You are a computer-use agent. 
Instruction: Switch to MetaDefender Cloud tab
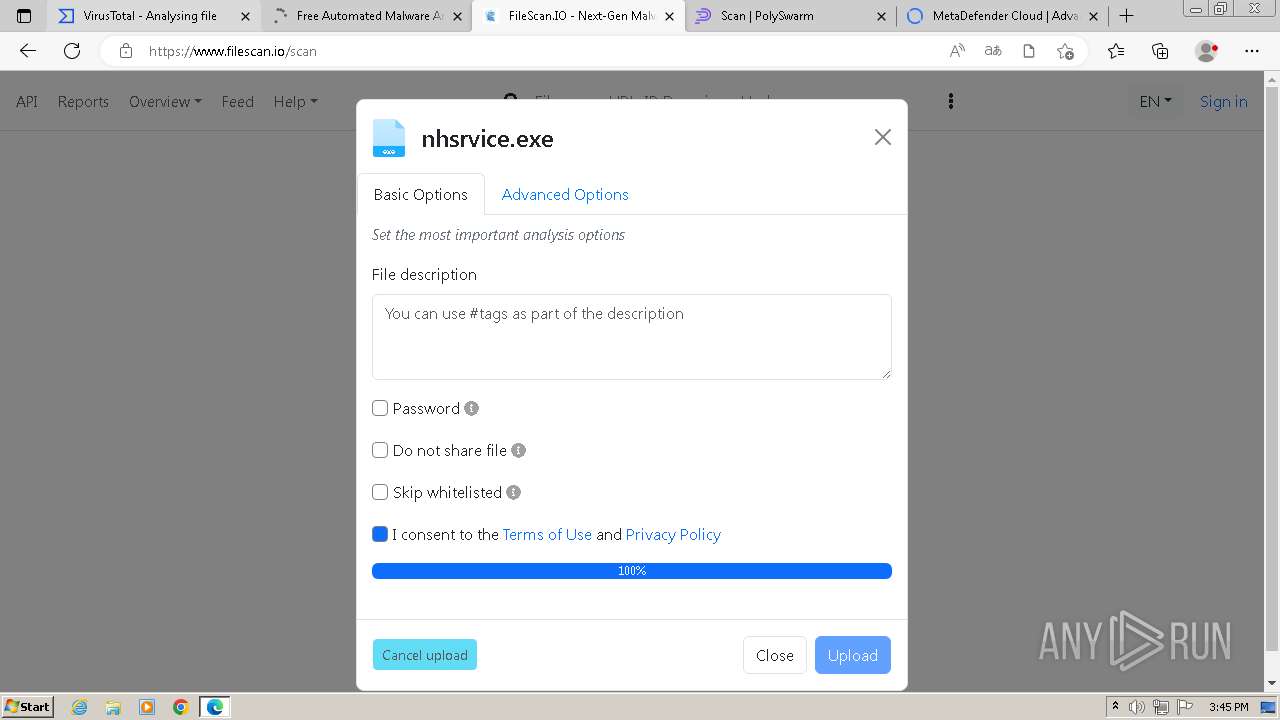[1003, 16]
